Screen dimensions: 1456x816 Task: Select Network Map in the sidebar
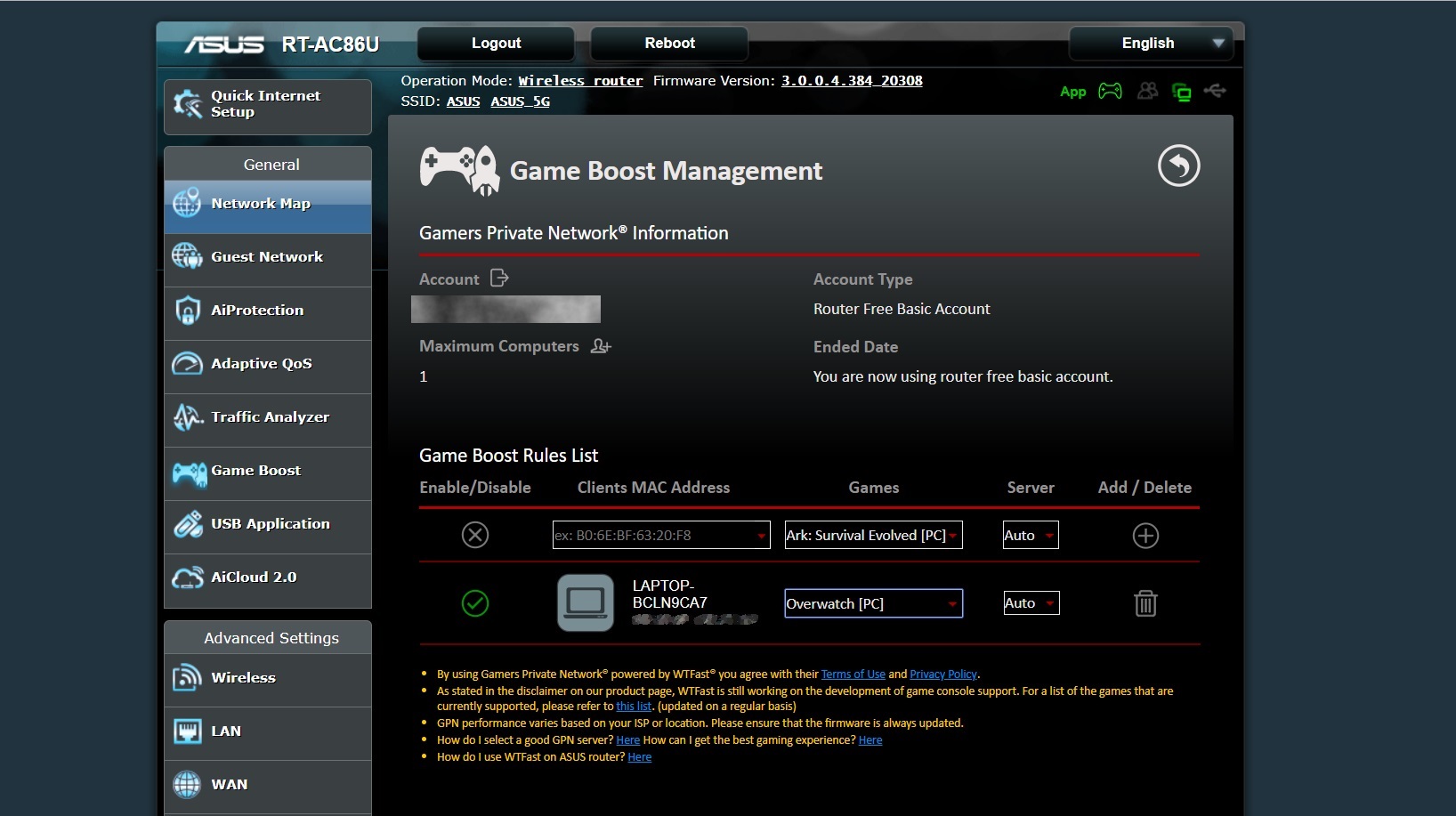pyautogui.click(x=268, y=206)
